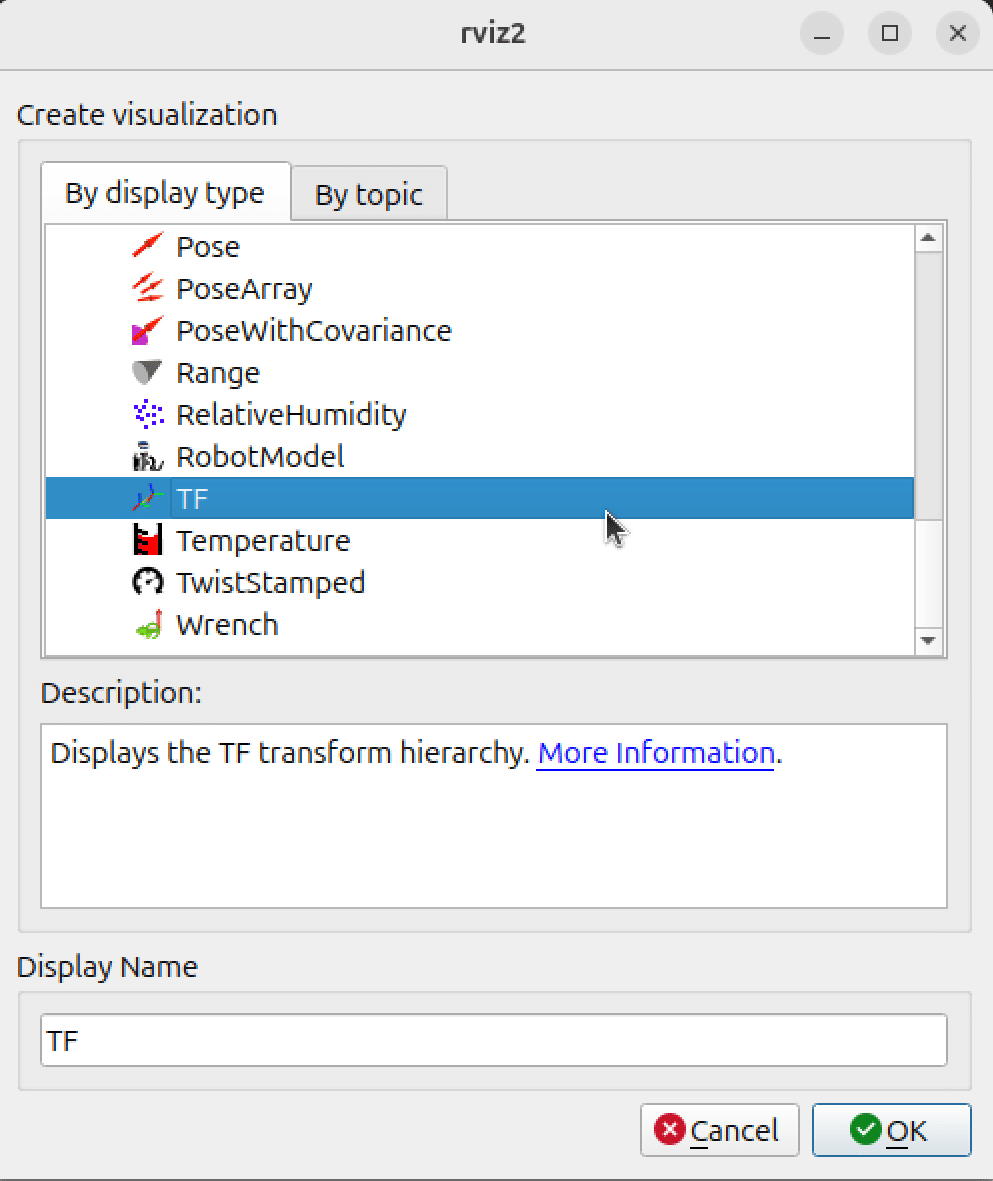Select the Pose display type icon
The height and width of the screenshot is (1181, 993).
point(148,246)
